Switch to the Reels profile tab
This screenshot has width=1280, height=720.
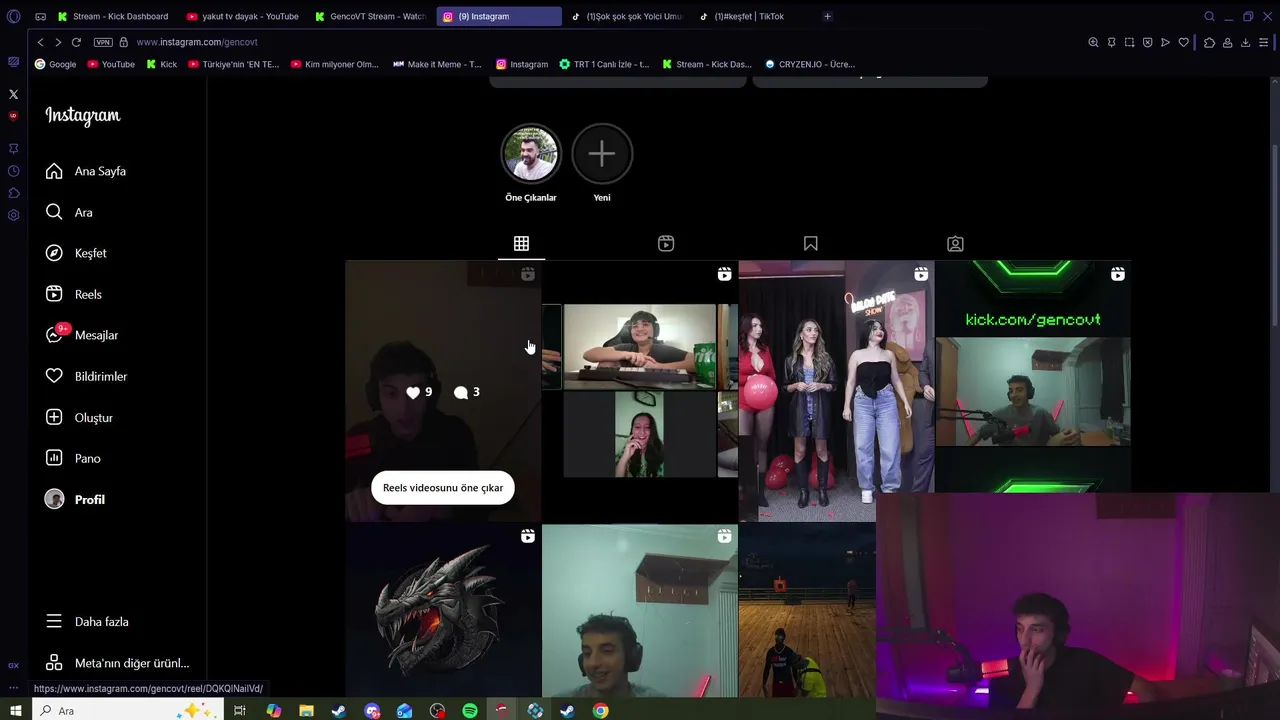click(x=666, y=243)
